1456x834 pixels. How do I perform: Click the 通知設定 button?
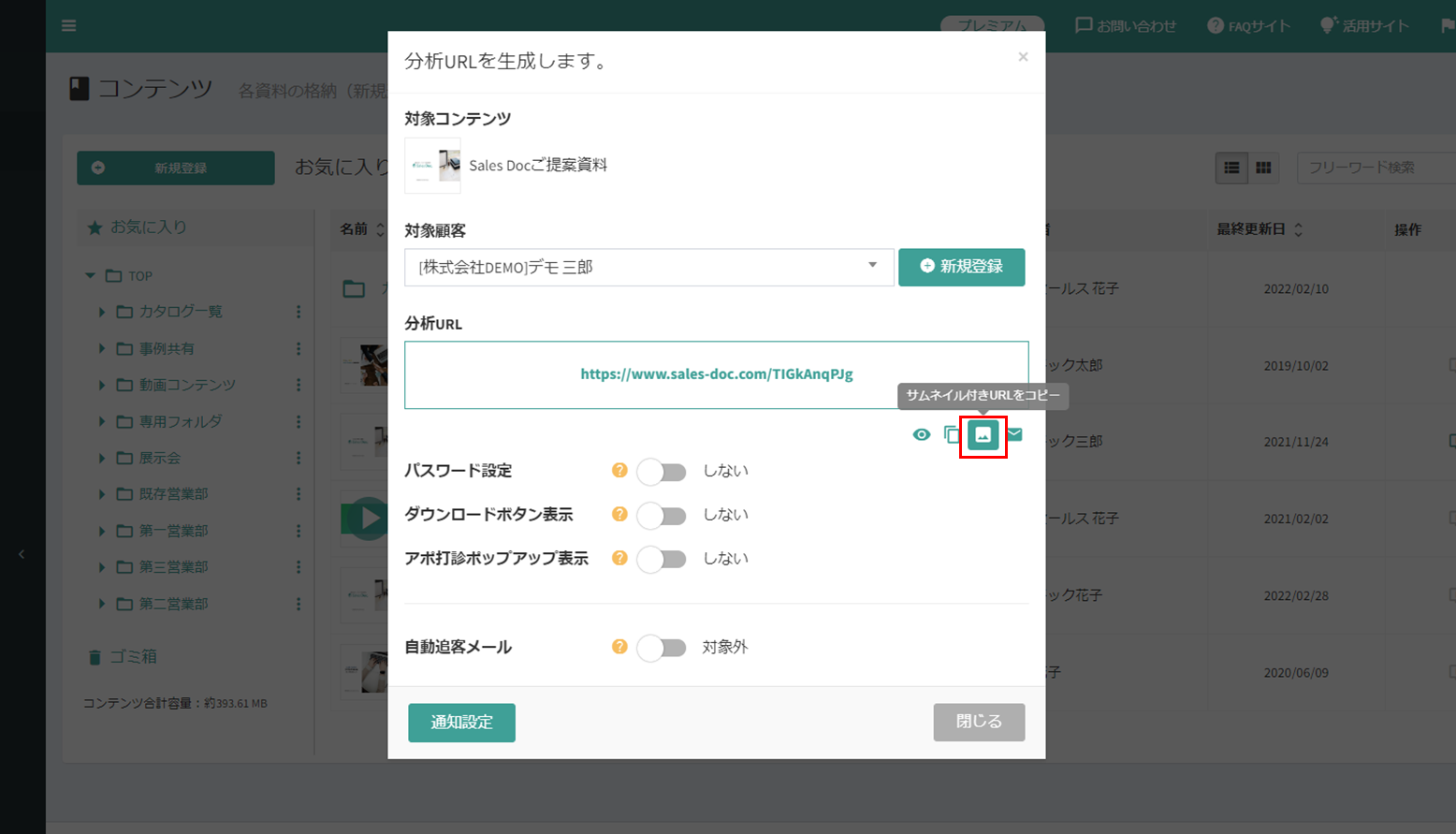click(461, 723)
